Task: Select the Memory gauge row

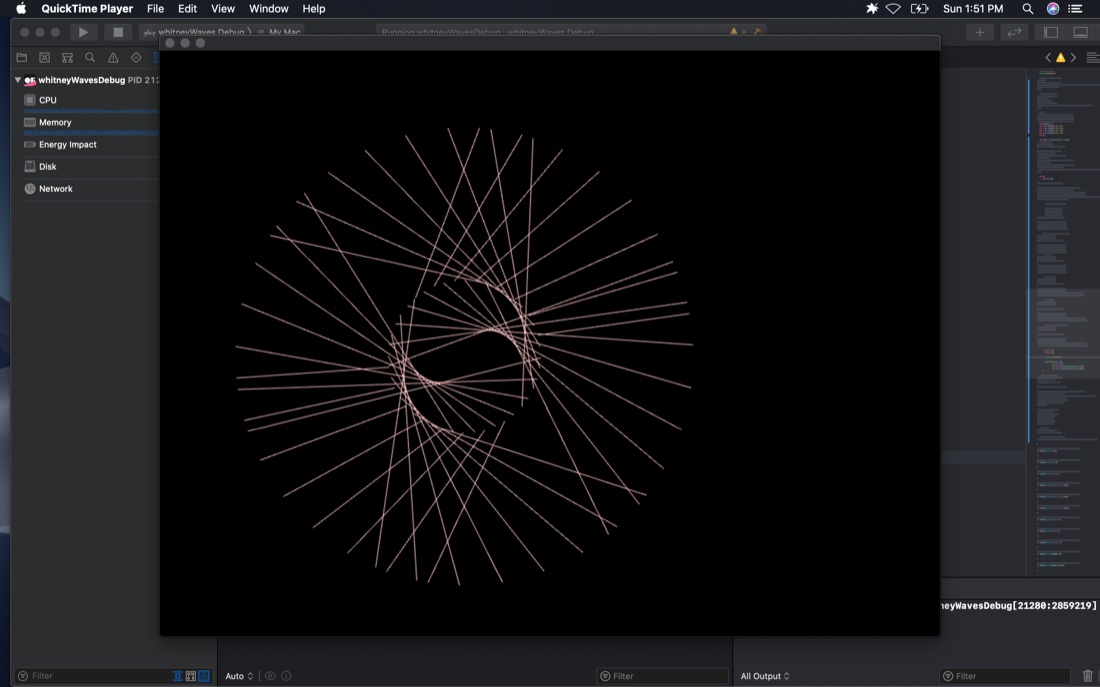Action: click(x=90, y=122)
